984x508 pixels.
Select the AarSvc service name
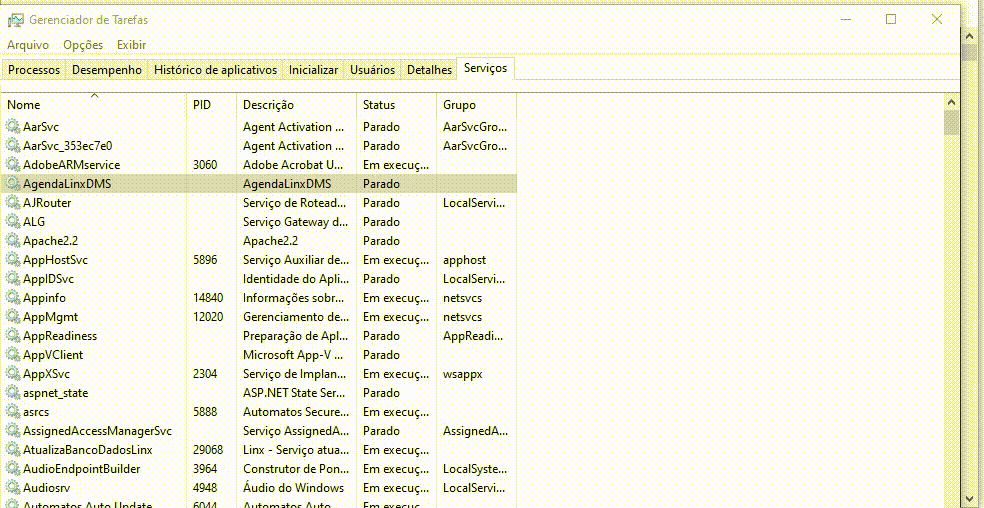pos(41,127)
